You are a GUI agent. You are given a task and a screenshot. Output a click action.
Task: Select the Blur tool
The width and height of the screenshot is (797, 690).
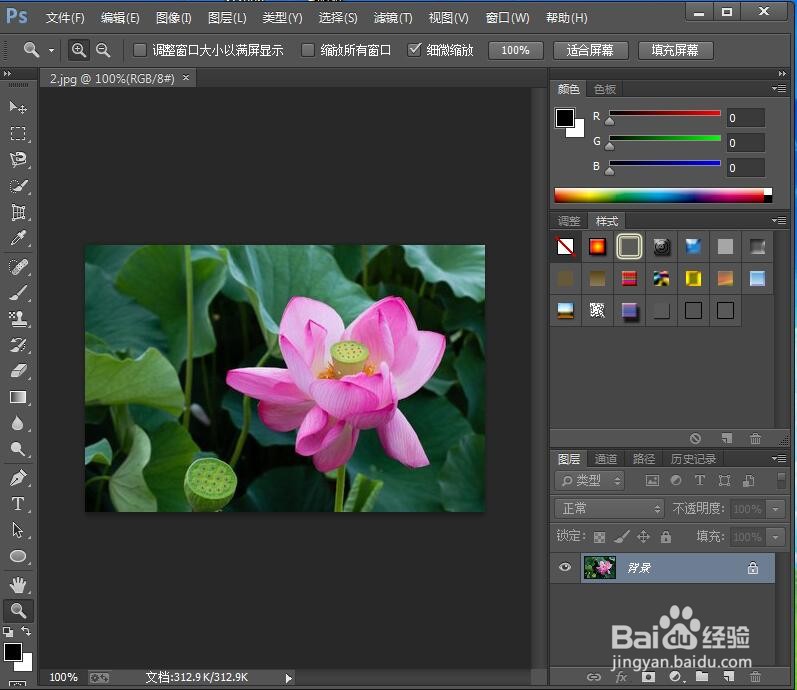coord(18,423)
